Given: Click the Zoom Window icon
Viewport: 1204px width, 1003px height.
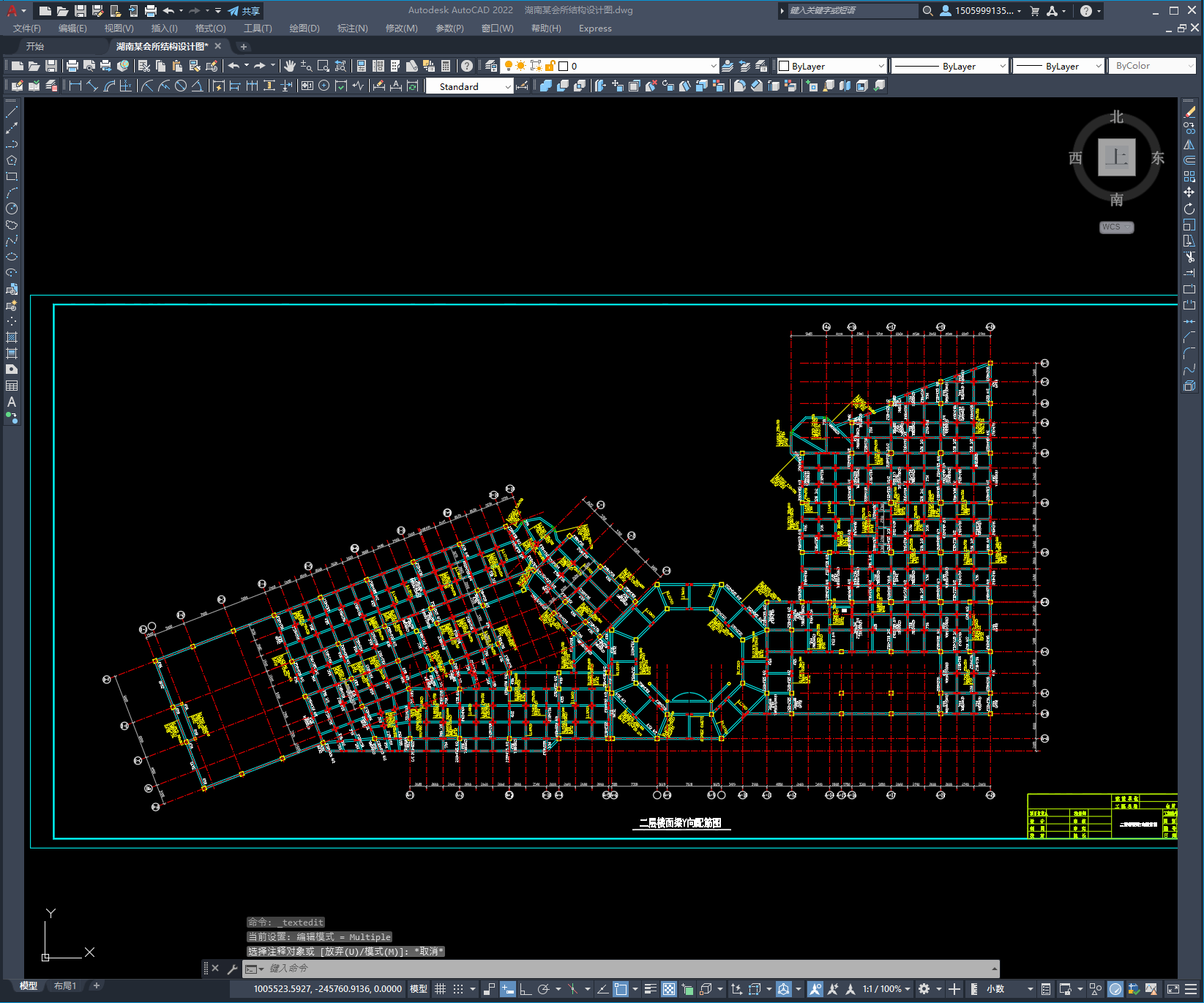Looking at the screenshot, I should click(324, 66).
